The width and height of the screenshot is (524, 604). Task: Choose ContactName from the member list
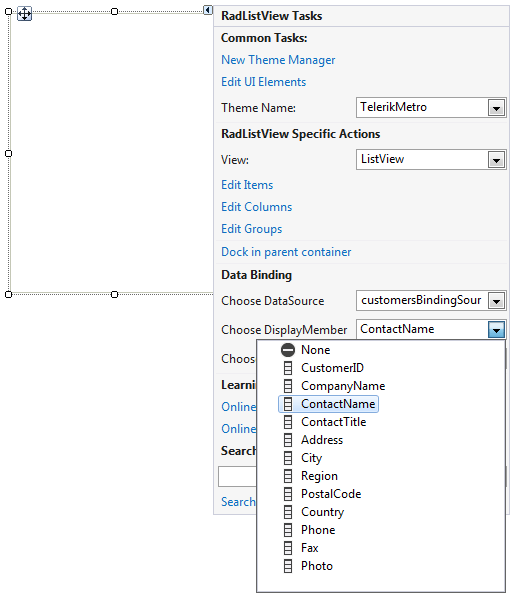[x=338, y=404]
